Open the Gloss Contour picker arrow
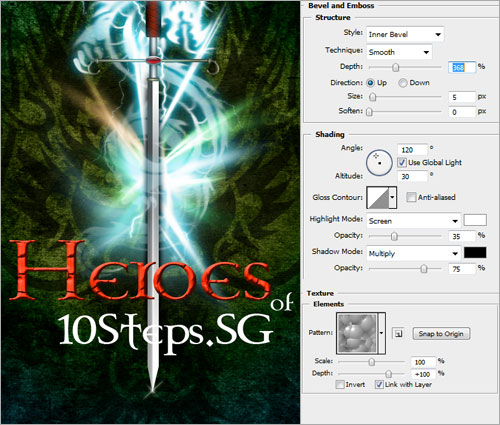500x425 pixels. click(x=392, y=197)
